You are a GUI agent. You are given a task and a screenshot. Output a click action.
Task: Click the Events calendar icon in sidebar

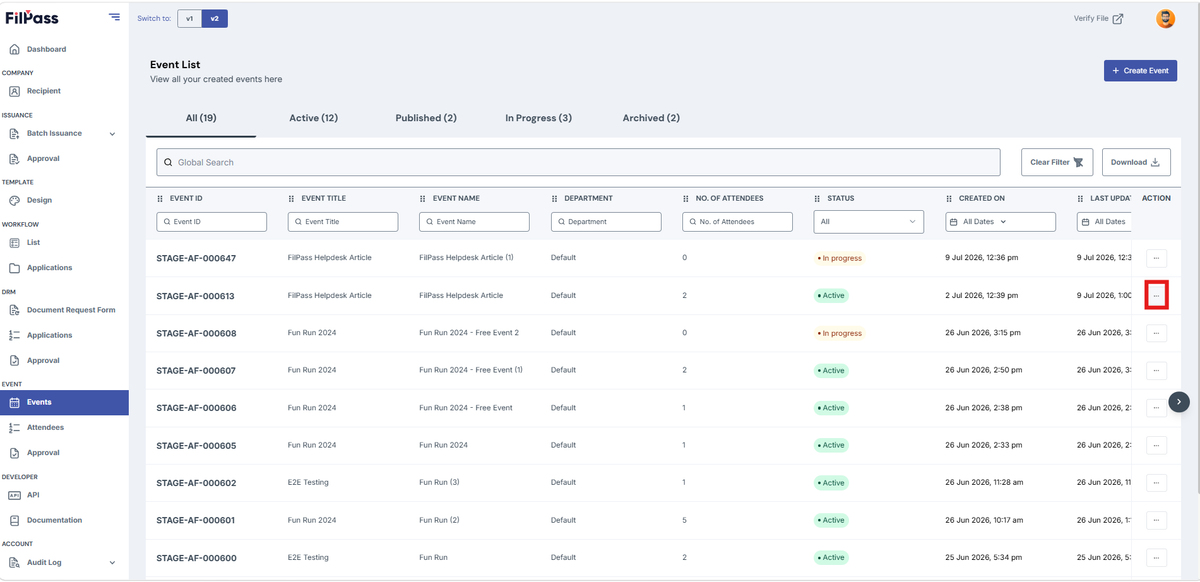14,402
